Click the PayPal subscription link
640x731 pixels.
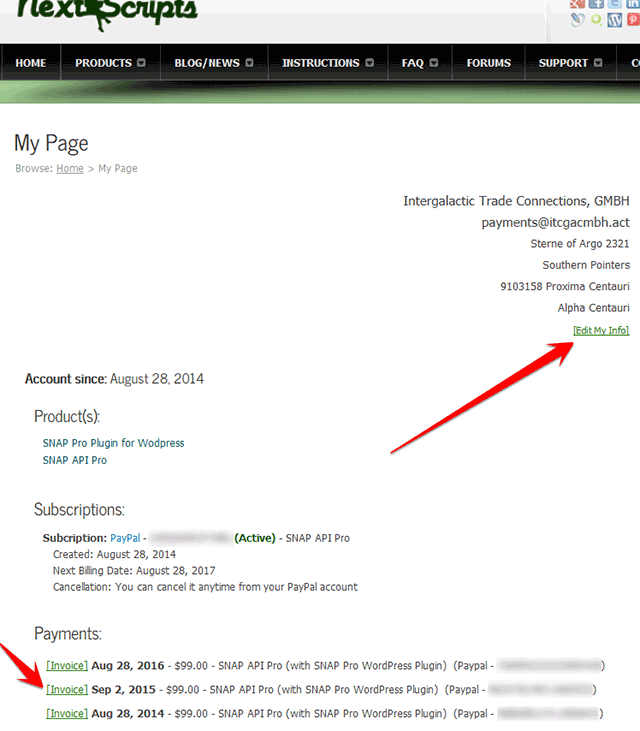pos(125,538)
